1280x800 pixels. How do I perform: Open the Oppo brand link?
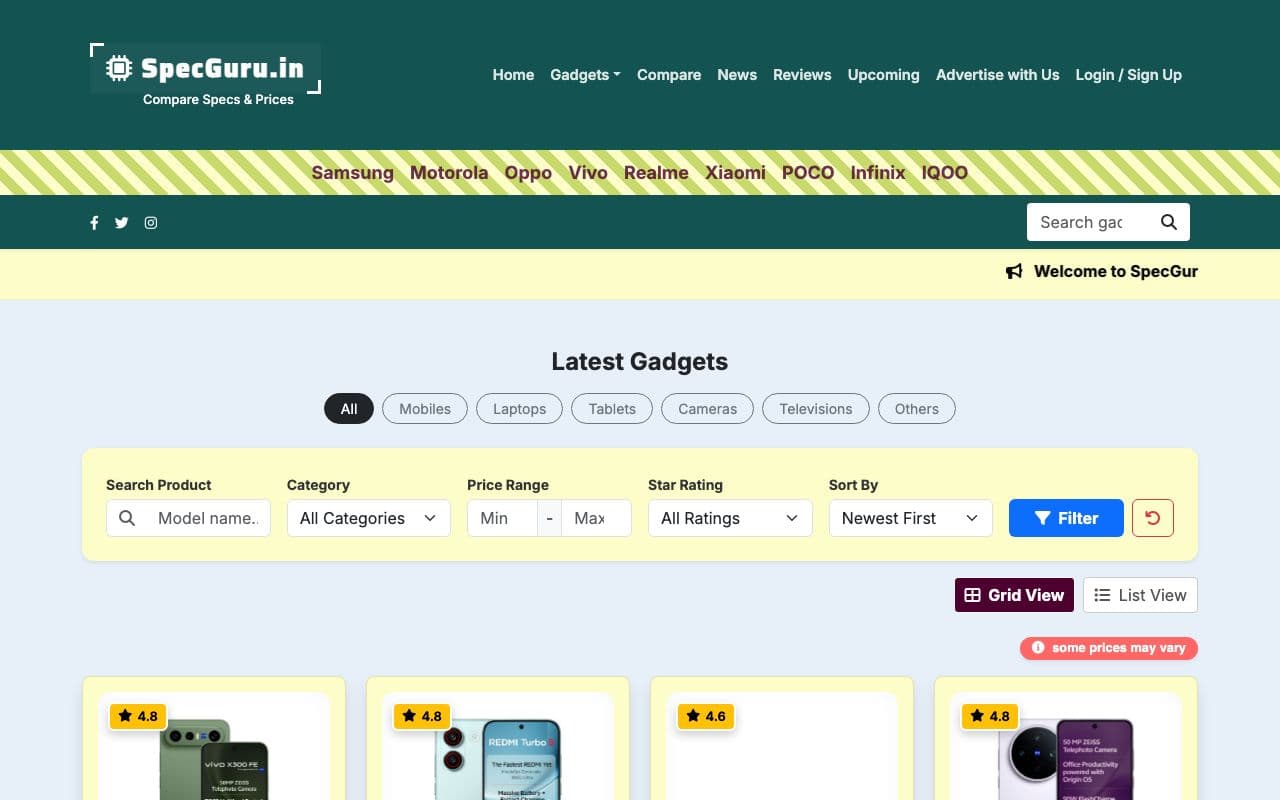pyautogui.click(x=528, y=172)
